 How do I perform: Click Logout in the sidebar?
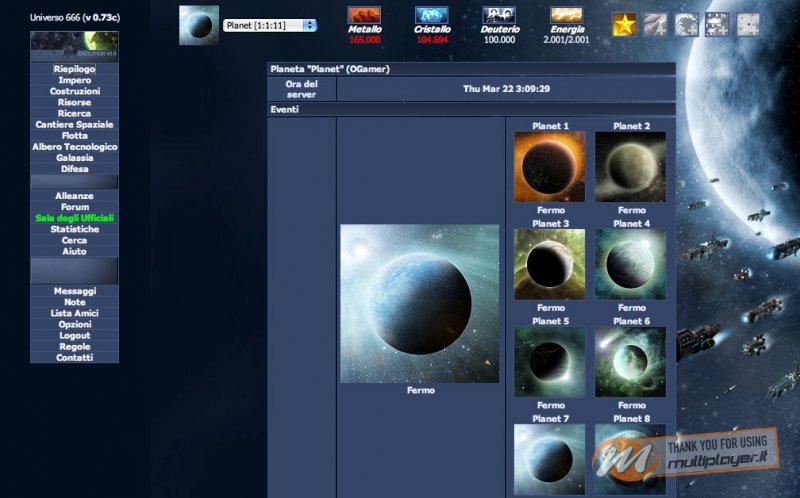(x=74, y=336)
